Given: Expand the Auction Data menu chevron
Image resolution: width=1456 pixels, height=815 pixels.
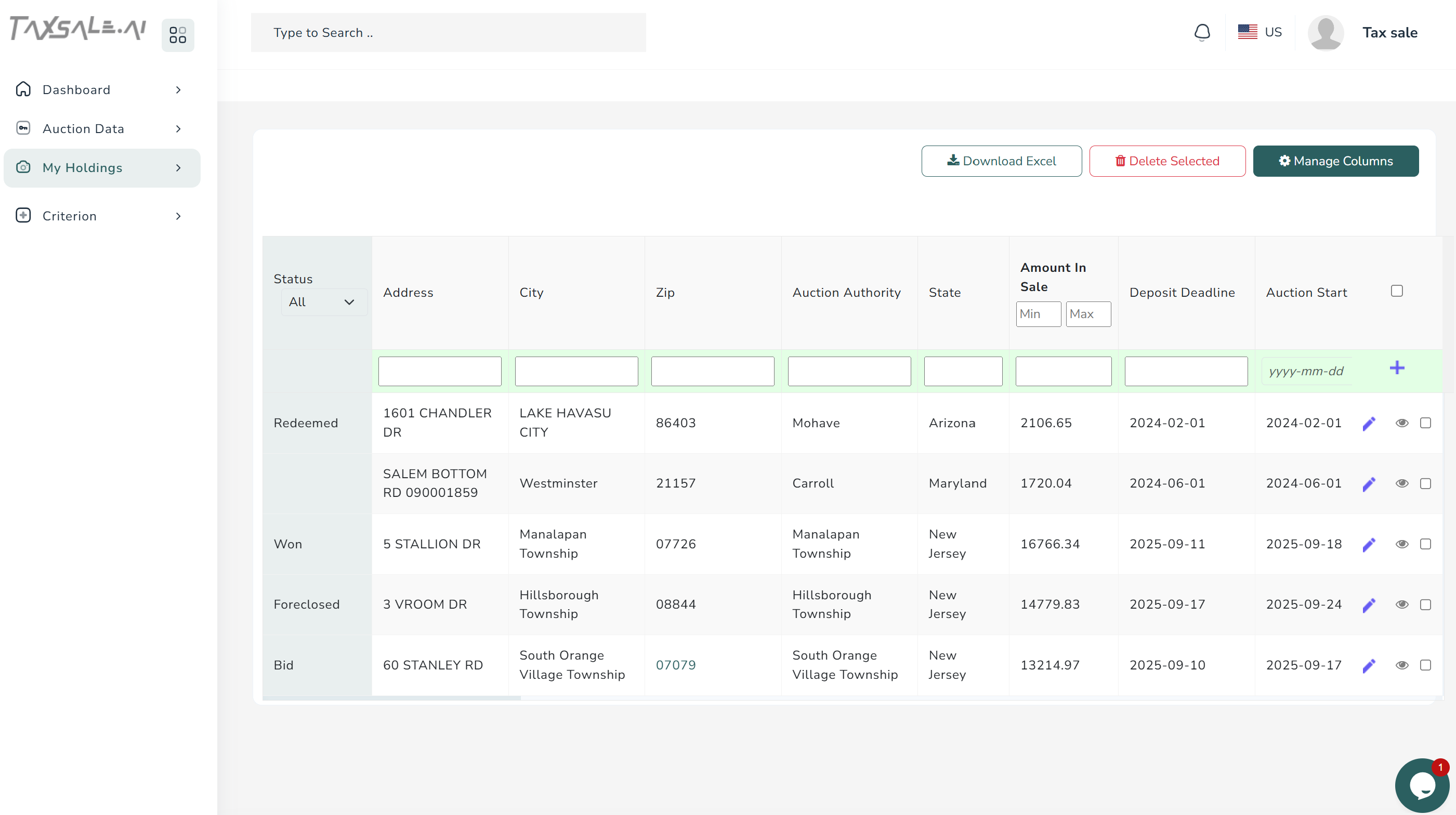Looking at the screenshot, I should point(178,128).
